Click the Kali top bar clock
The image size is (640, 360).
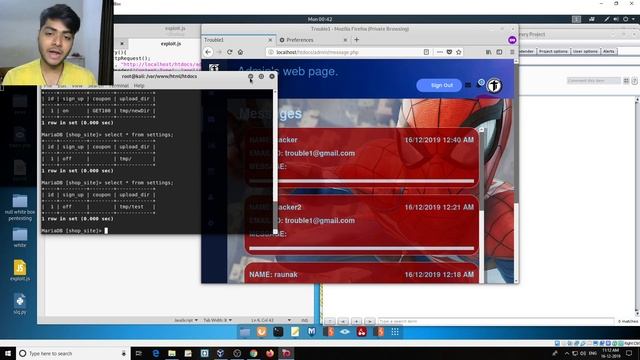coord(320,19)
